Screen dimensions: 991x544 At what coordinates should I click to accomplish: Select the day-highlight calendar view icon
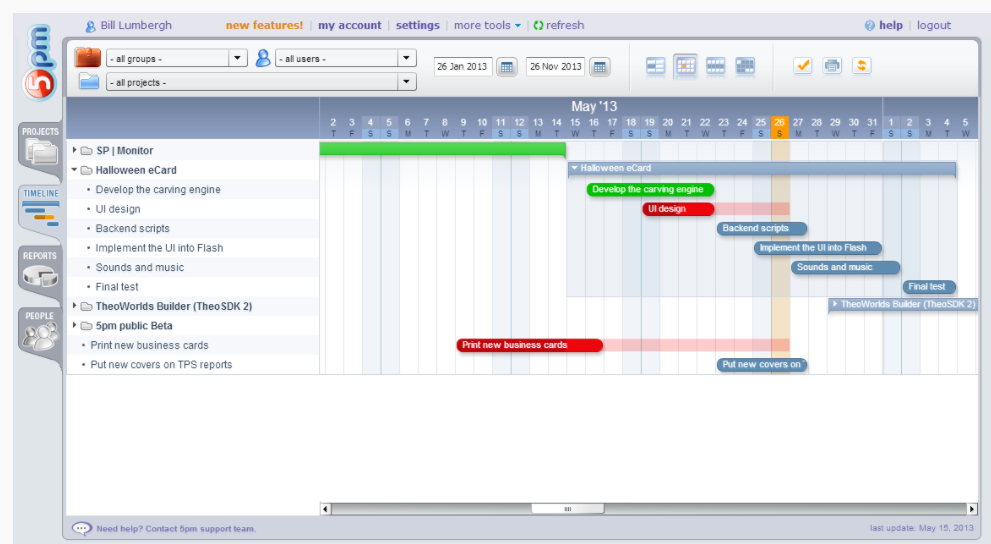tap(685, 66)
